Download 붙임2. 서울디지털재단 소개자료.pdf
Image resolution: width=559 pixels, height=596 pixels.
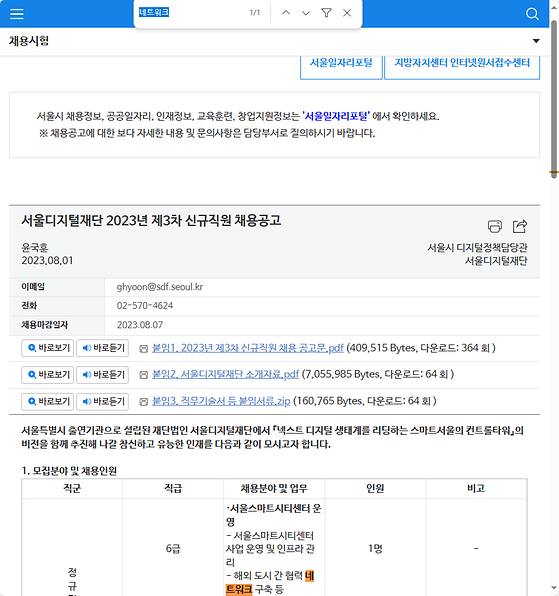225,374
